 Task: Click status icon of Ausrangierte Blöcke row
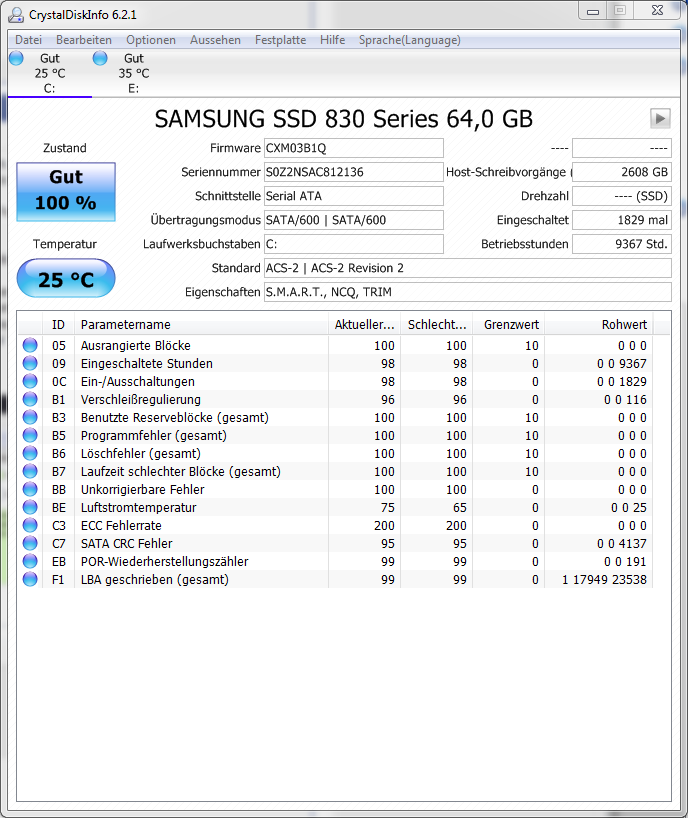(x=30, y=345)
